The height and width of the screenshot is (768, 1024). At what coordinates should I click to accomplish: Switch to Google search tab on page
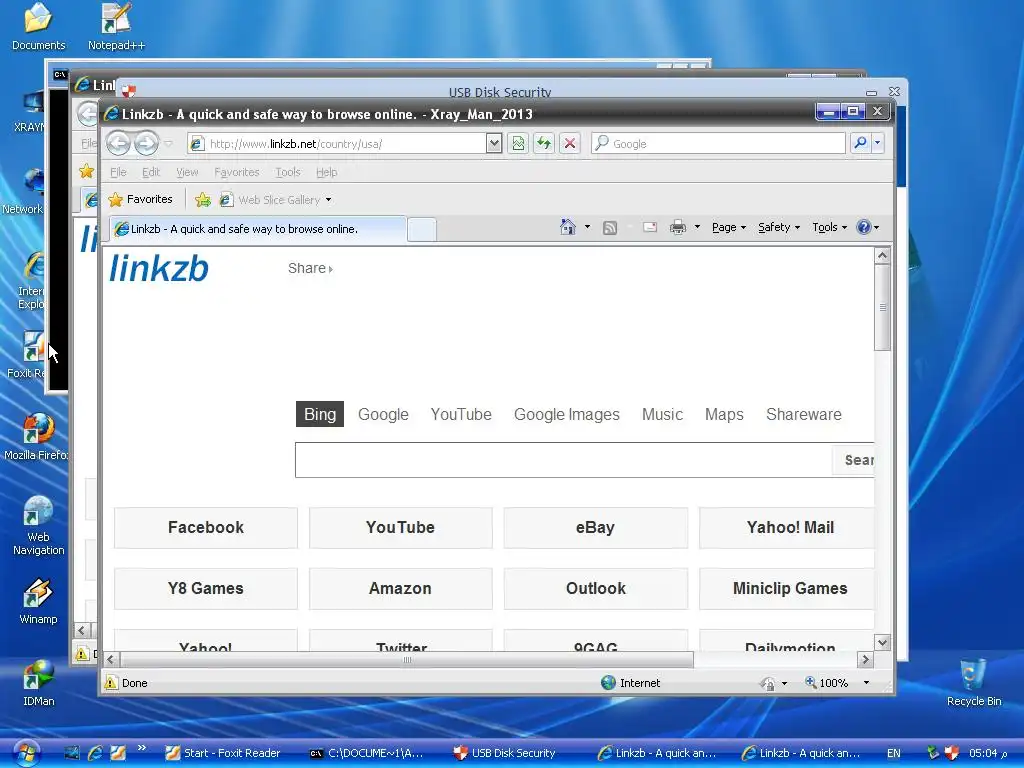(383, 415)
